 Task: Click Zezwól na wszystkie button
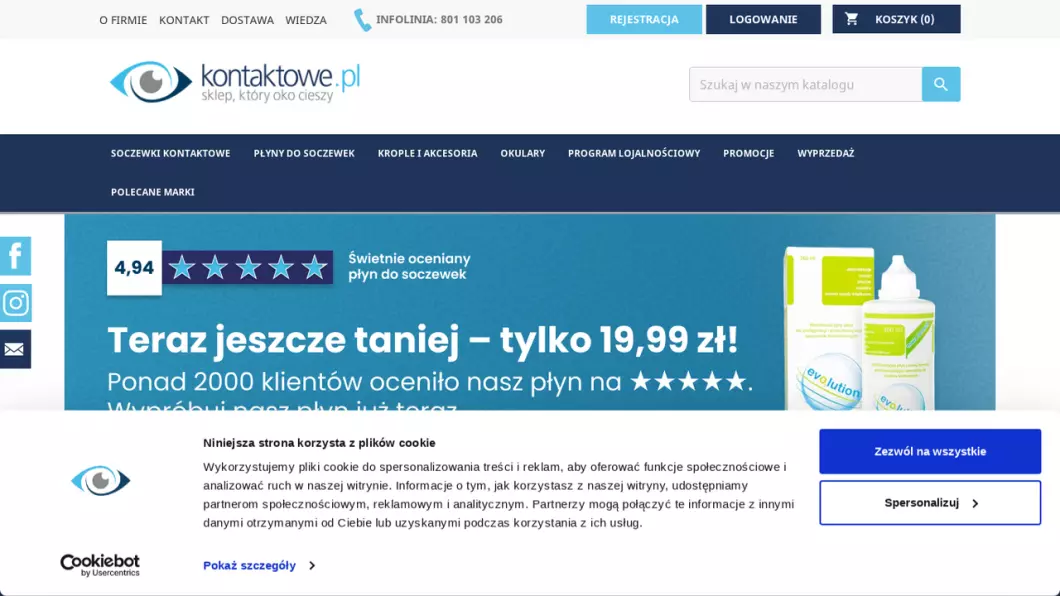click(x=930, y=451)
